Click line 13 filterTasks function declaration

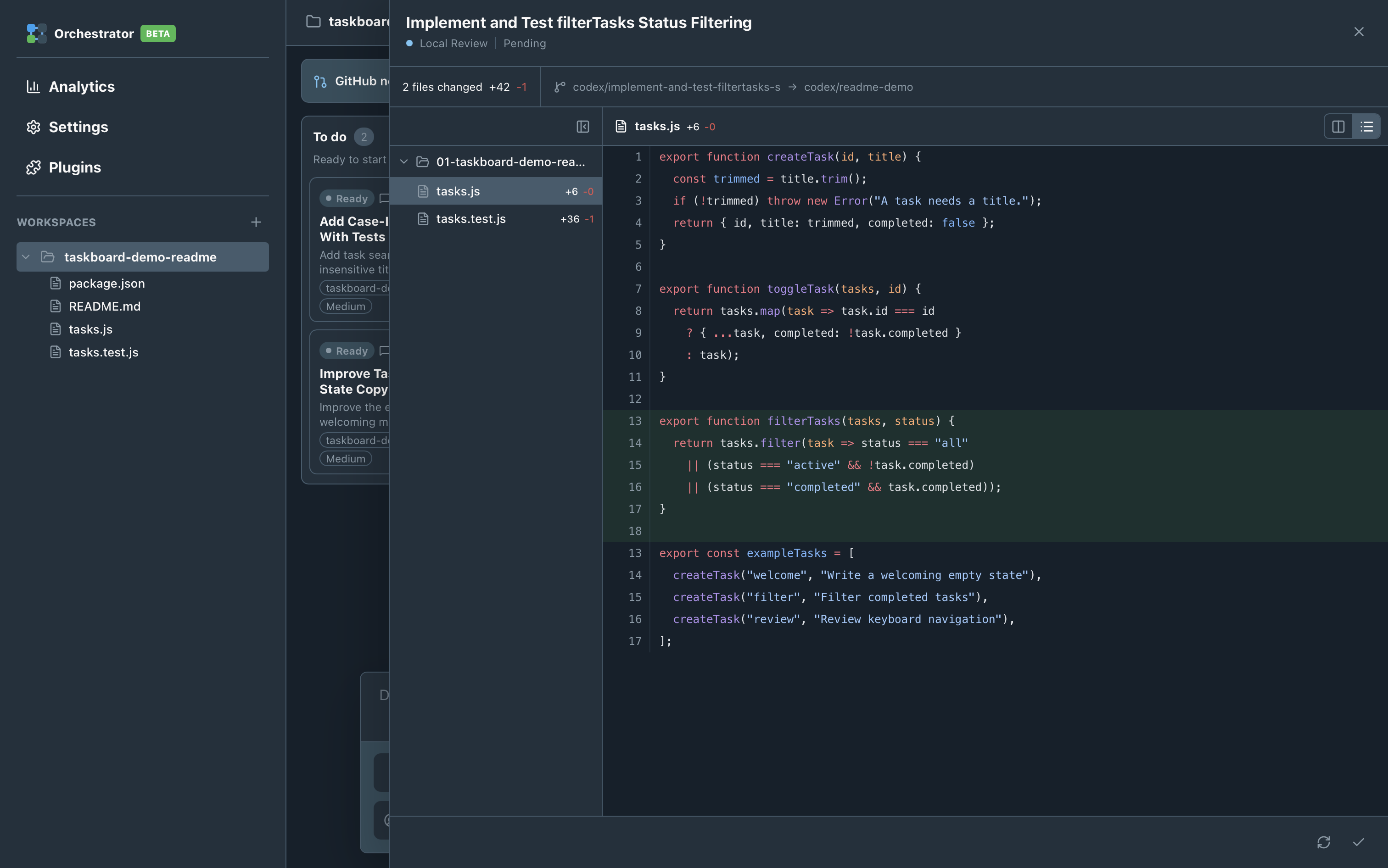pyautogui.click(x=806, y=421)
